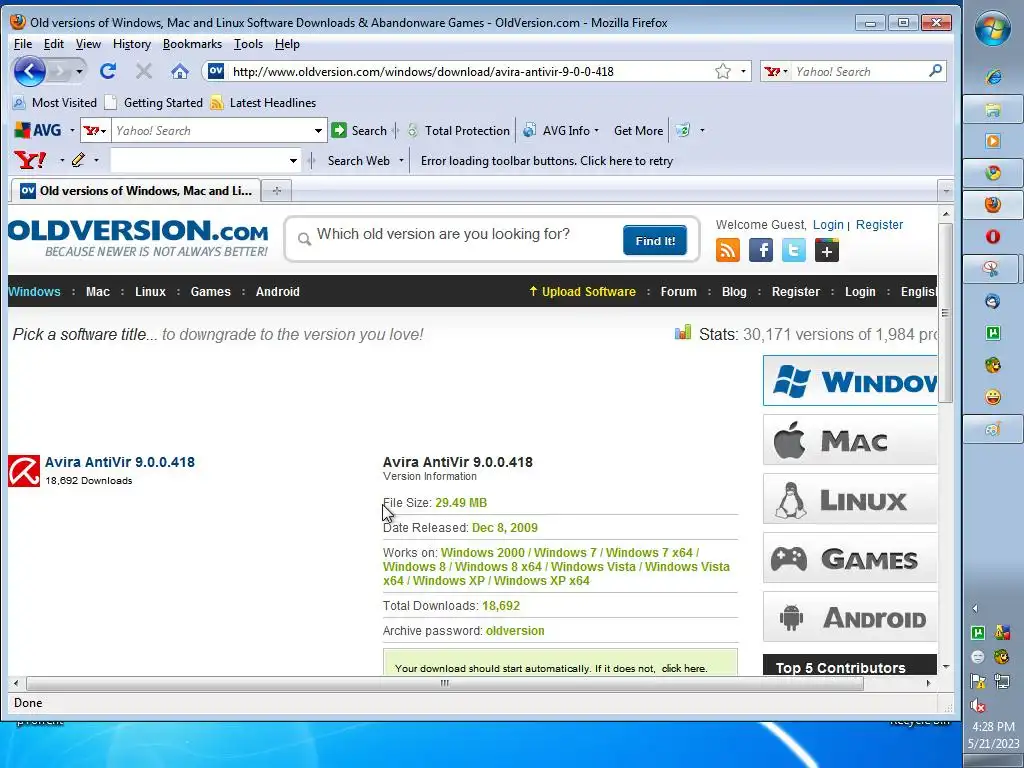Click the Avira AntiVir red logo

24,471
